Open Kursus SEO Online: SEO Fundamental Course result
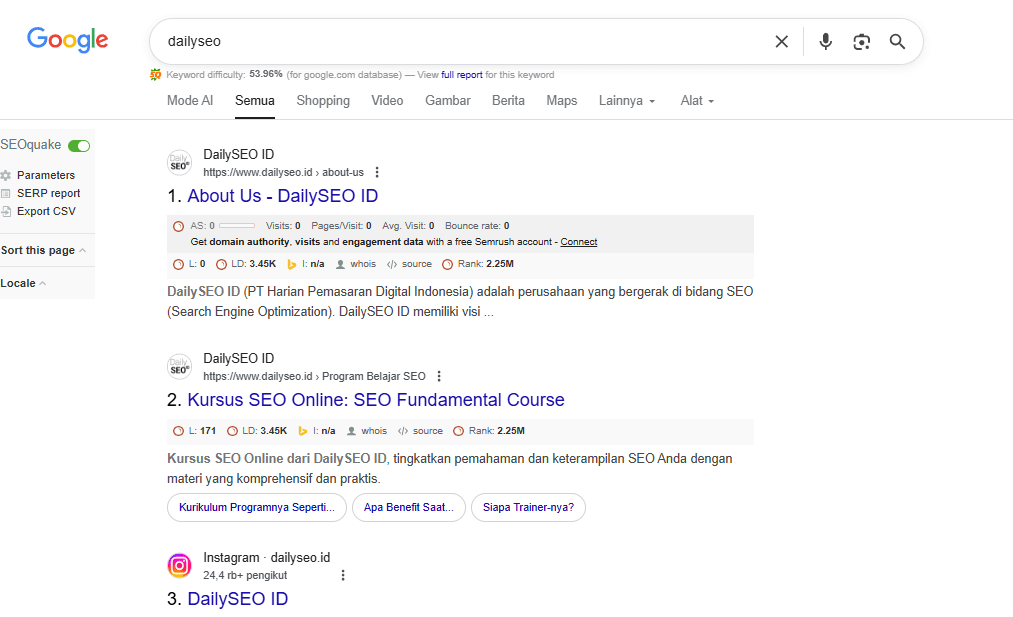 click(375, 400)
